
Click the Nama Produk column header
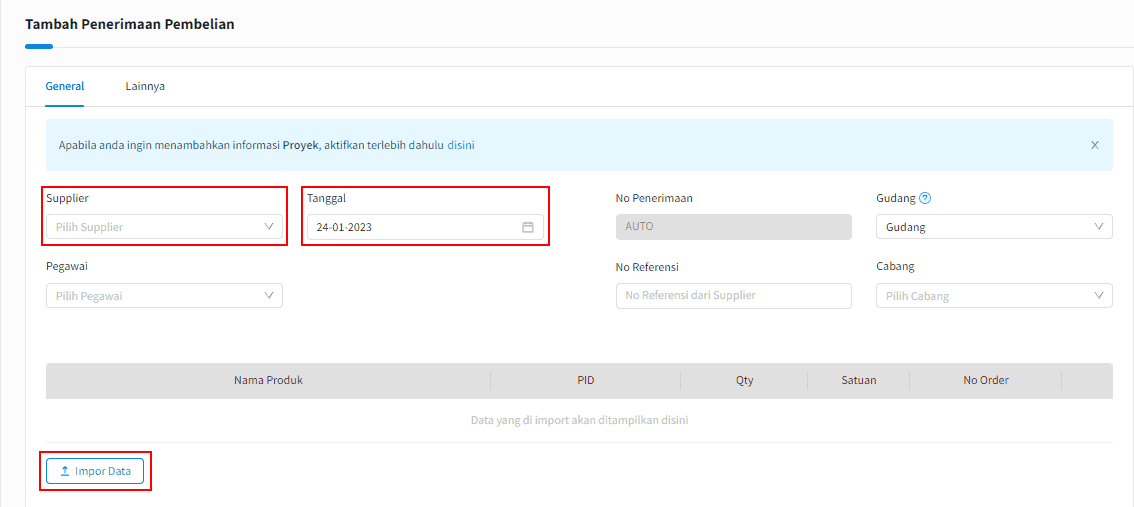coord(268,380)
